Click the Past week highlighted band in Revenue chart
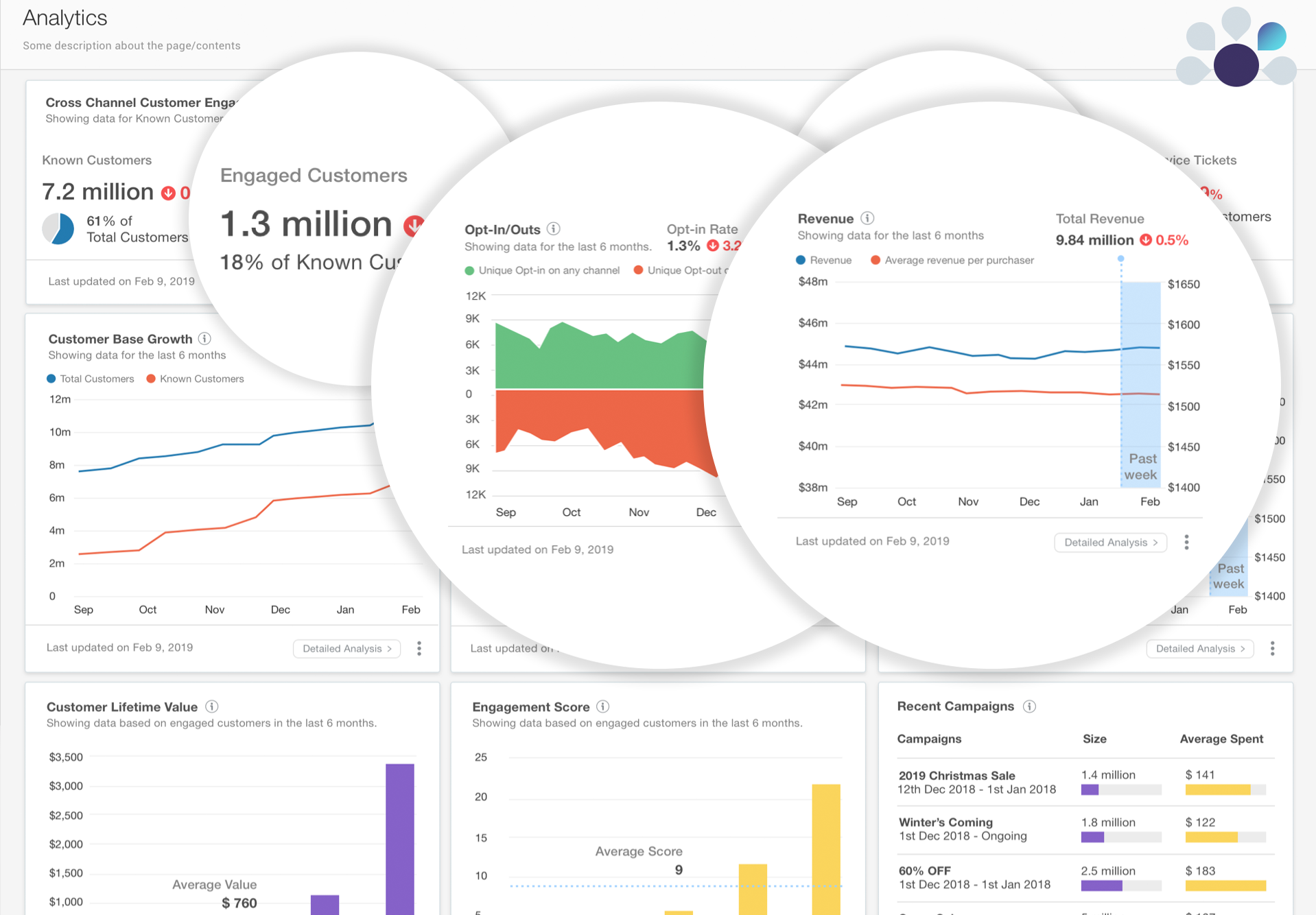The height and width of the screenshot is (915, 1316). [1140, 384]
